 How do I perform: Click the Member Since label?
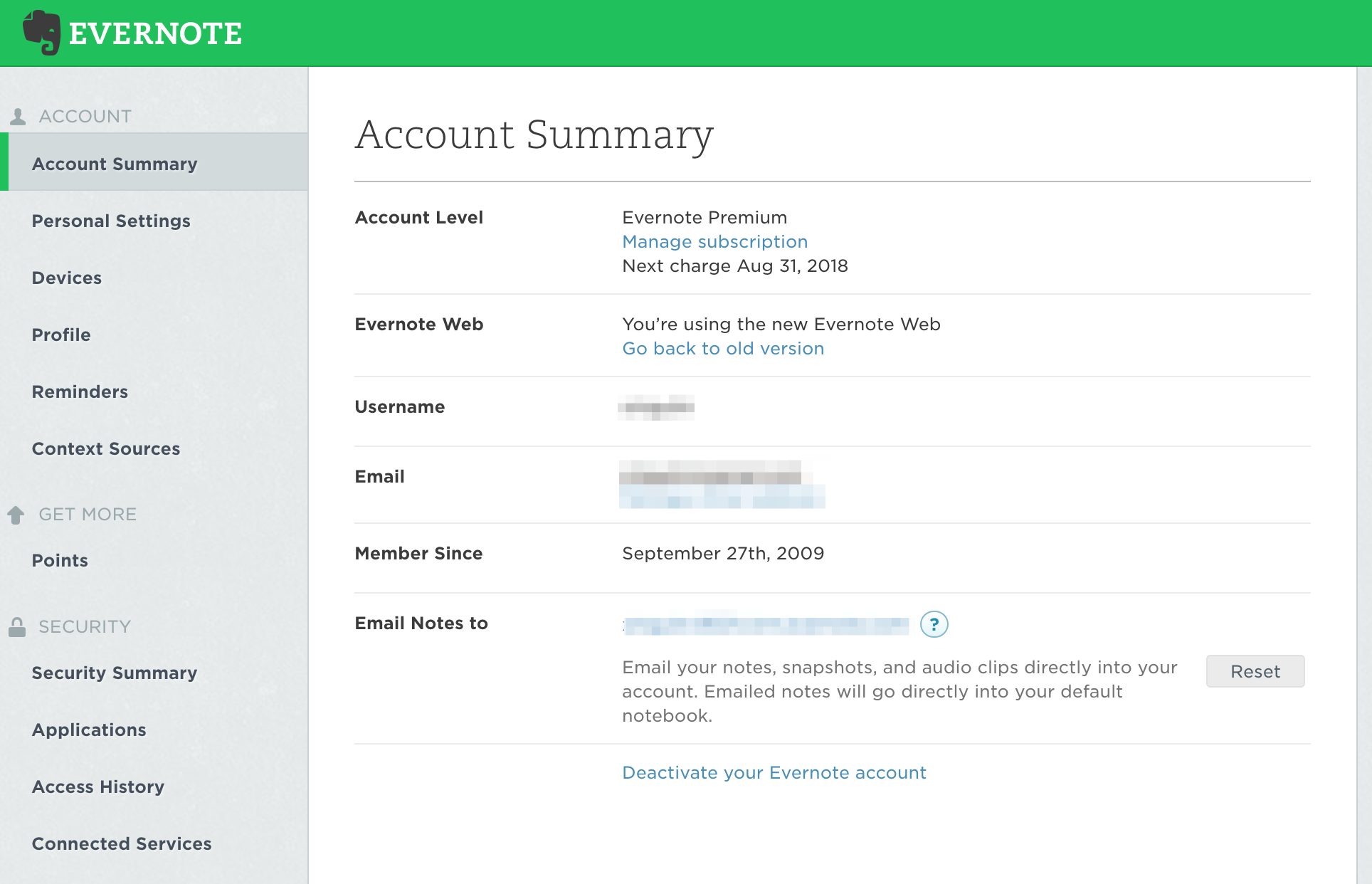point(418,554)
